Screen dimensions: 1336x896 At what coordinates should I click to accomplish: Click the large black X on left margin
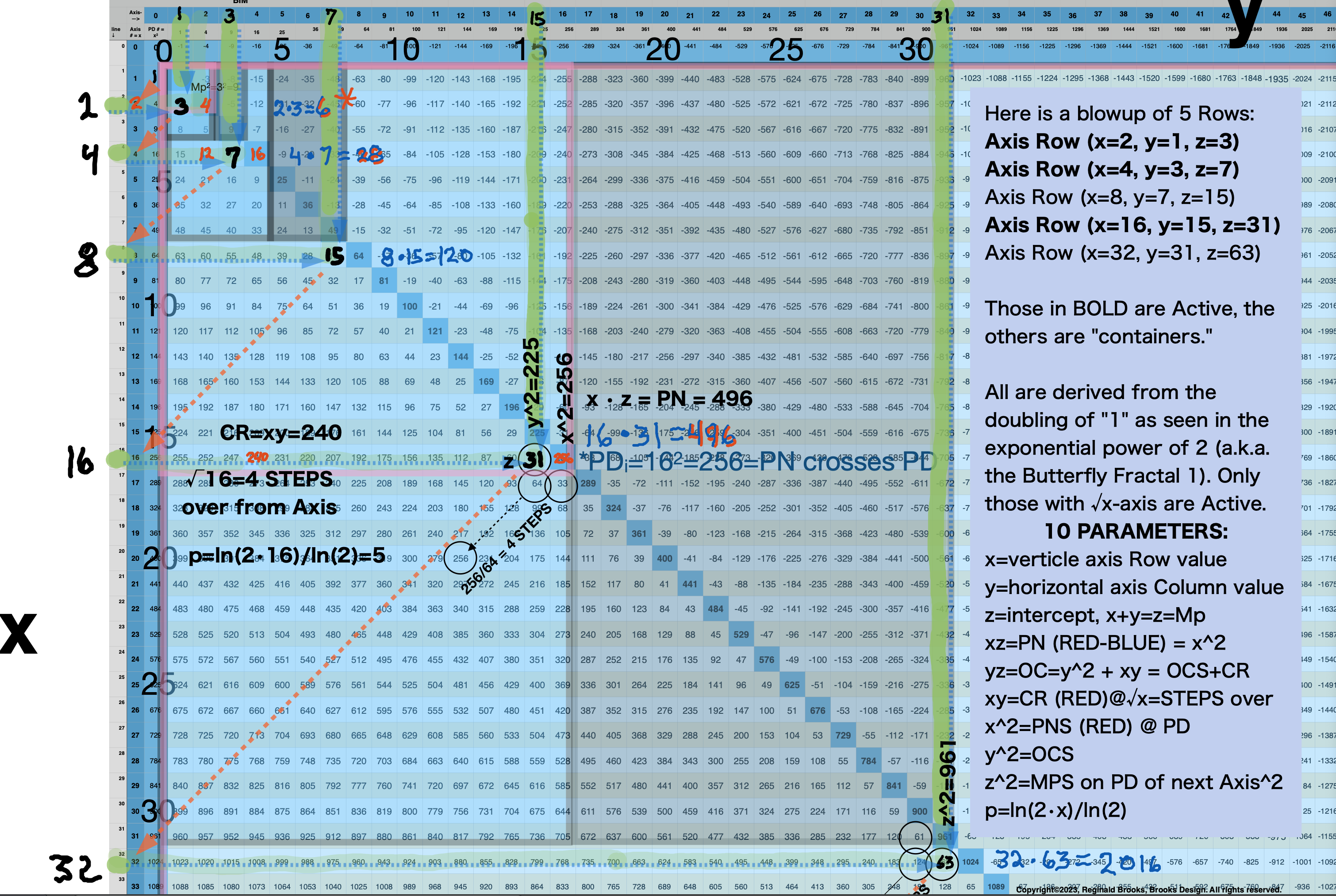[18, 634]
